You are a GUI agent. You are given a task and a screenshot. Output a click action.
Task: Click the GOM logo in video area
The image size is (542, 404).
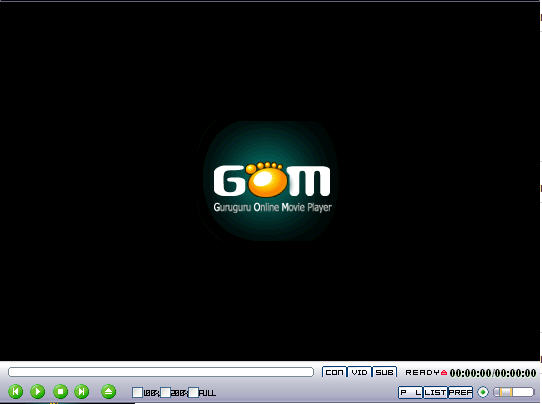272,187
